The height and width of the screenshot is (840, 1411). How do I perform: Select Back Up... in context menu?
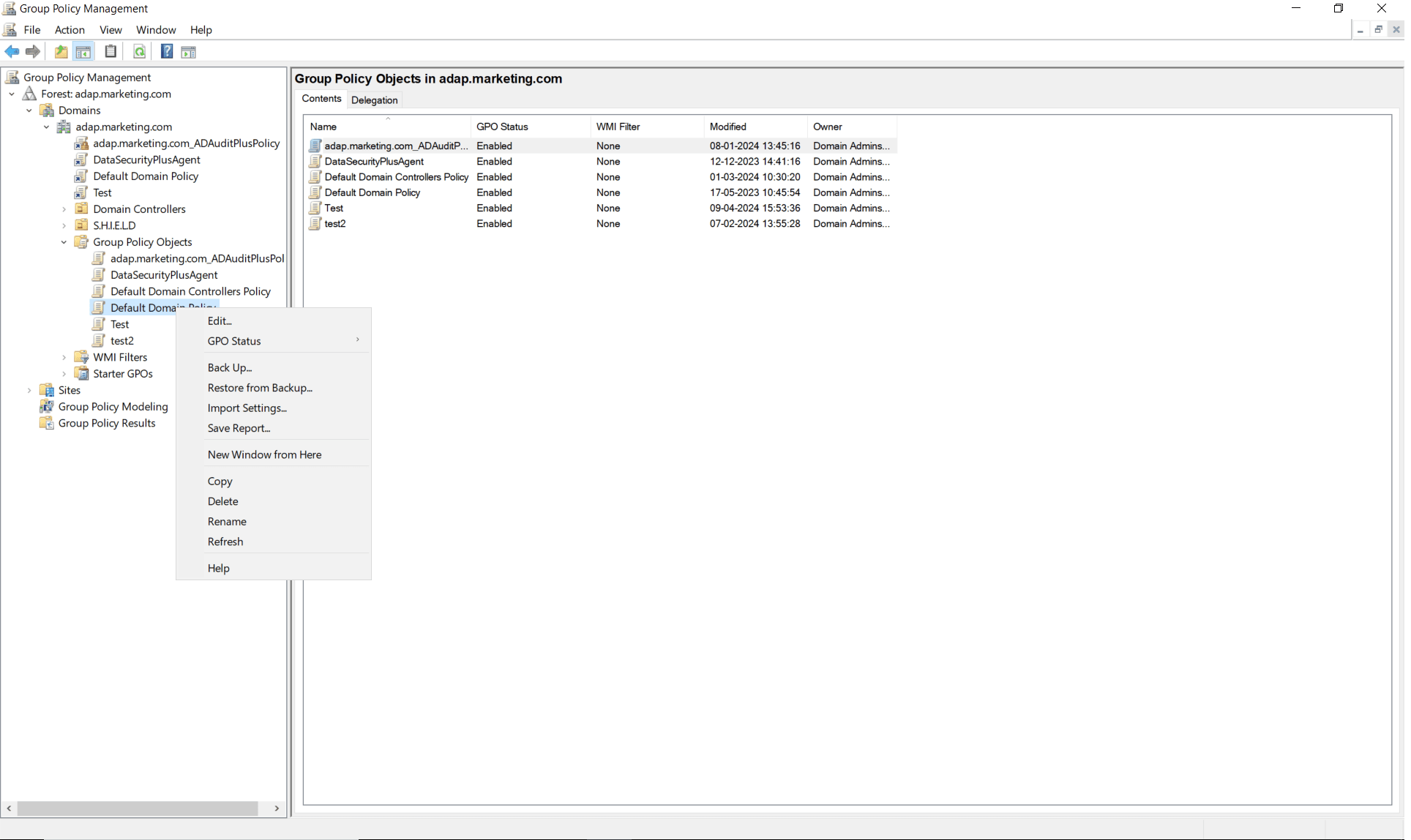pyautogui.click(x=230, y=368)
